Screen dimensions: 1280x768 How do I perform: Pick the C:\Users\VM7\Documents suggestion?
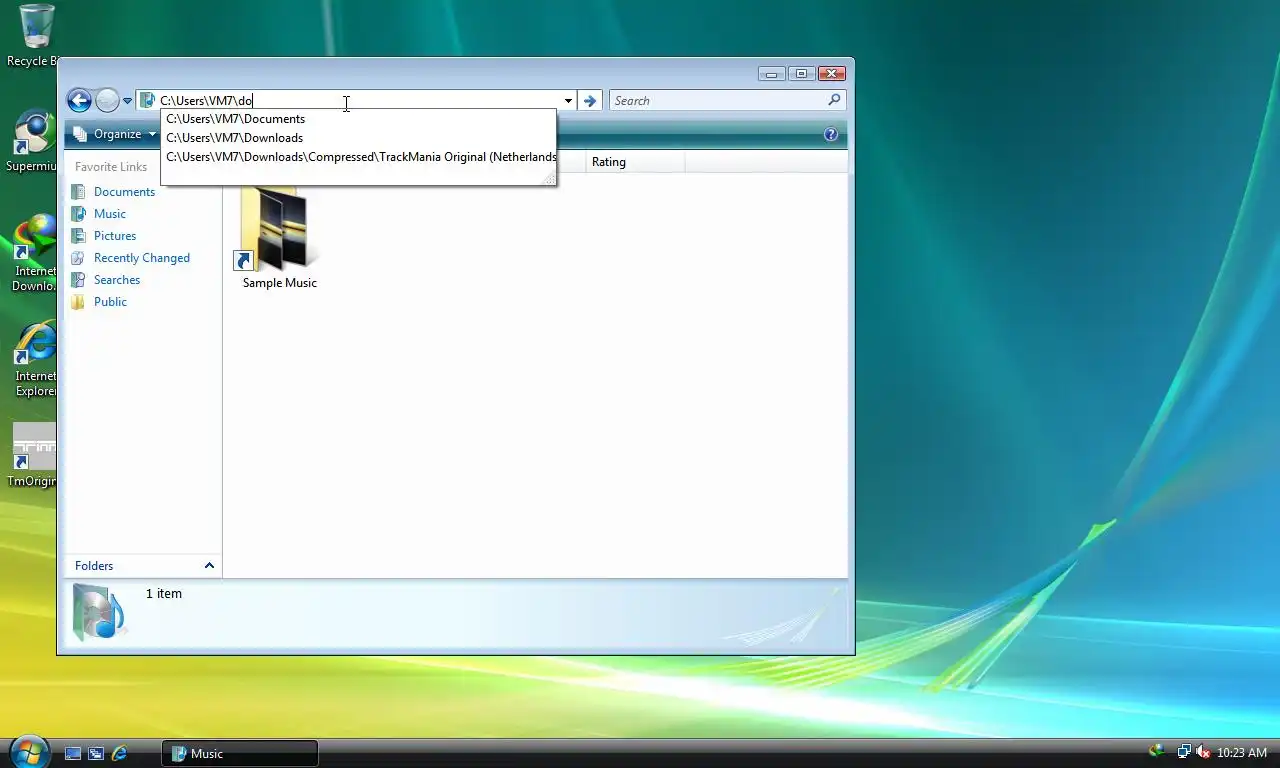[358, 119]
